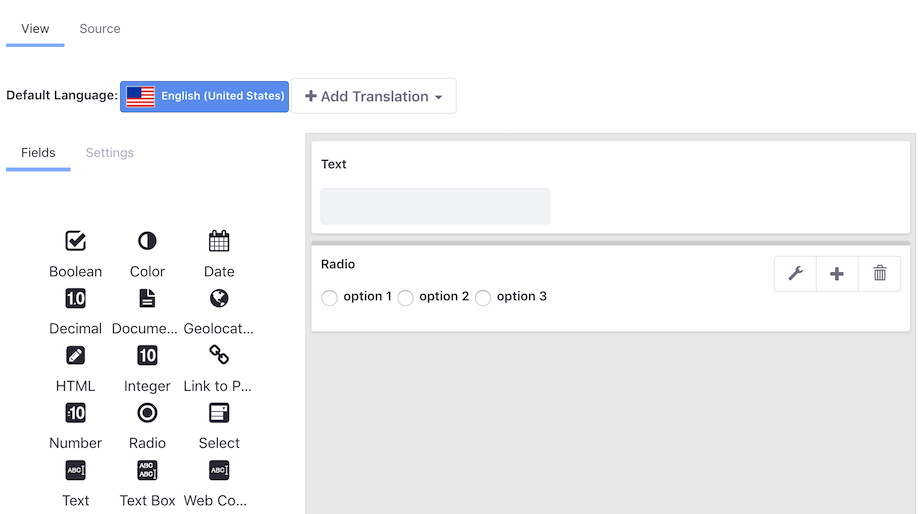Select the Number field icon
This screenshot has height=514, width=921.
(76, 413)
